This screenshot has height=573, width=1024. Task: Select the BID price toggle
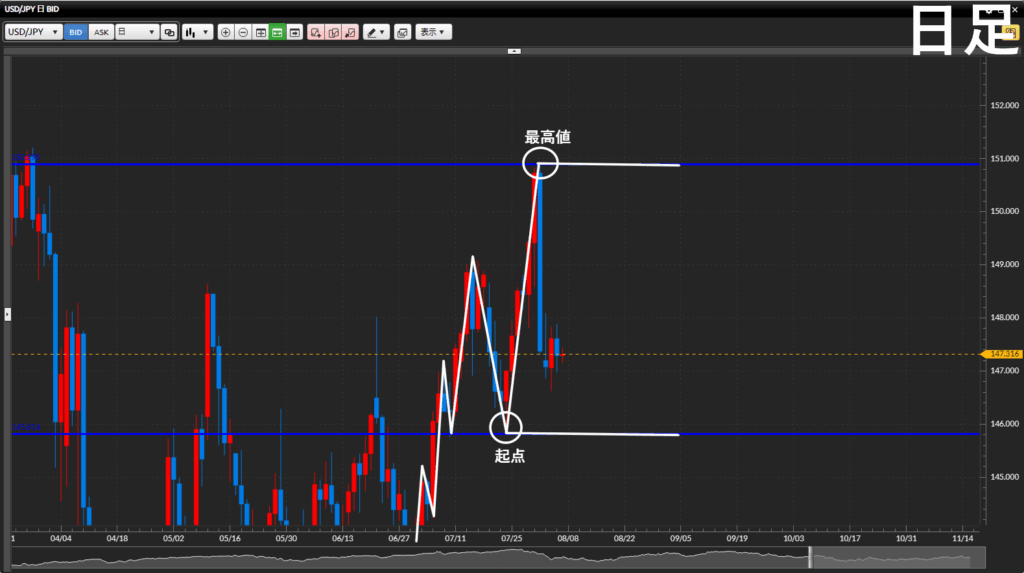point(76,32)
